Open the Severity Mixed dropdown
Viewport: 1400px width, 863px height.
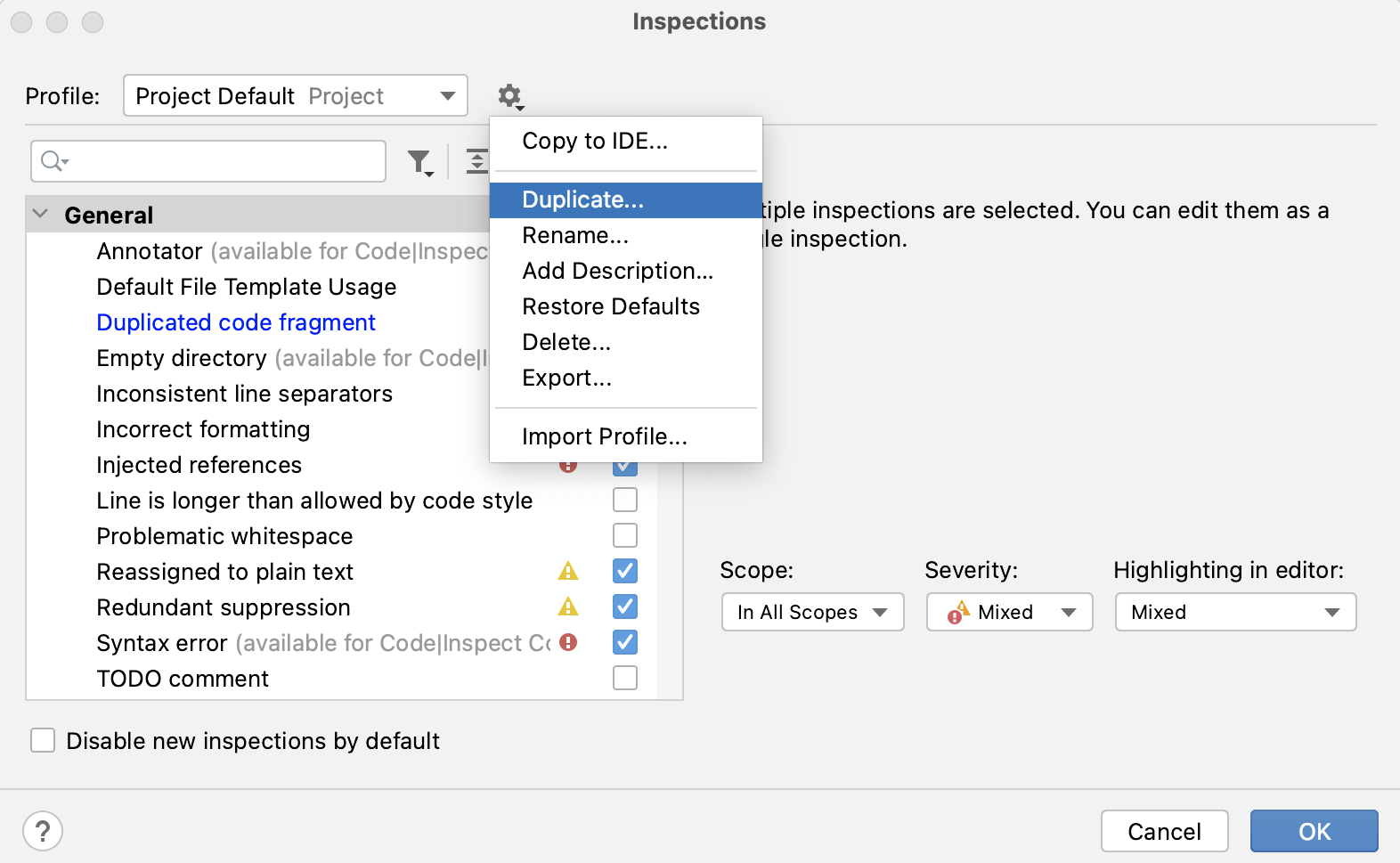[1009, 612]
